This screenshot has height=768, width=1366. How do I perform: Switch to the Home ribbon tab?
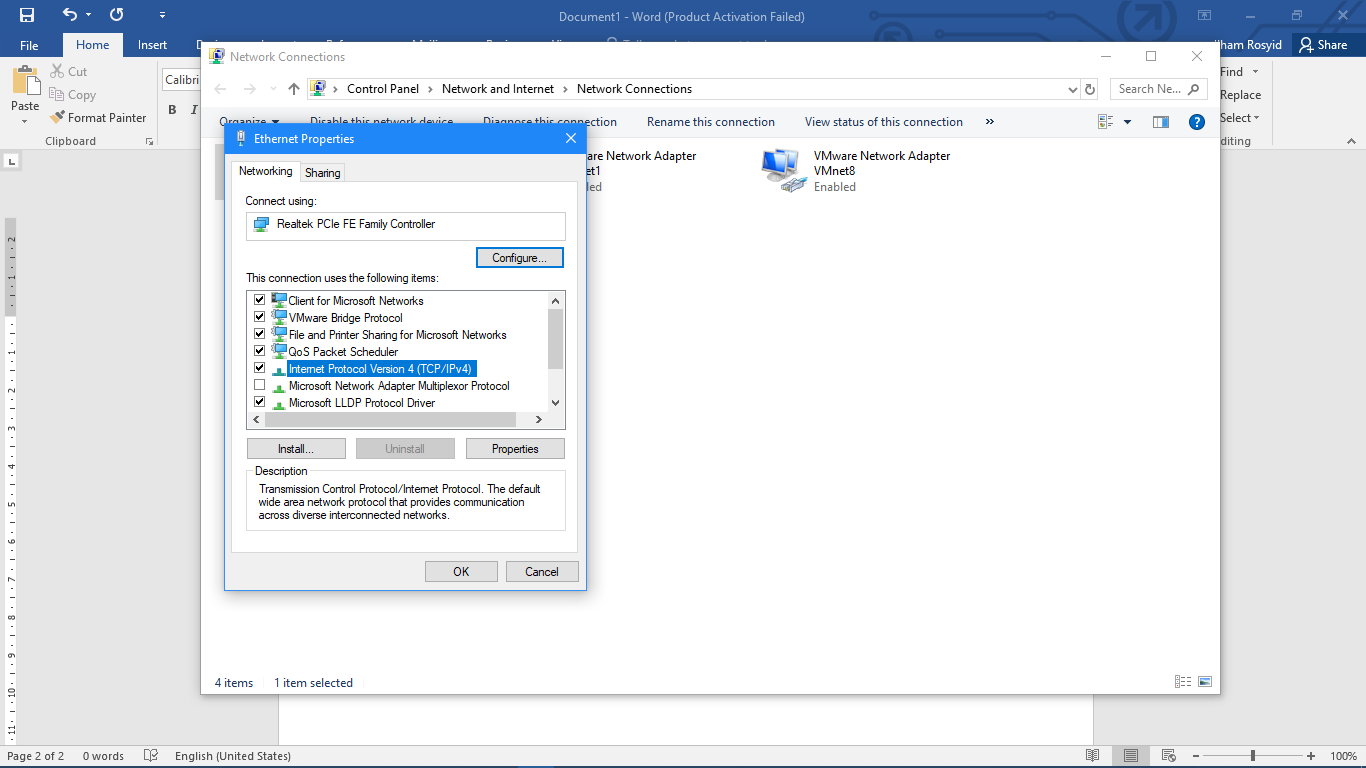click(x=92, y=45)
